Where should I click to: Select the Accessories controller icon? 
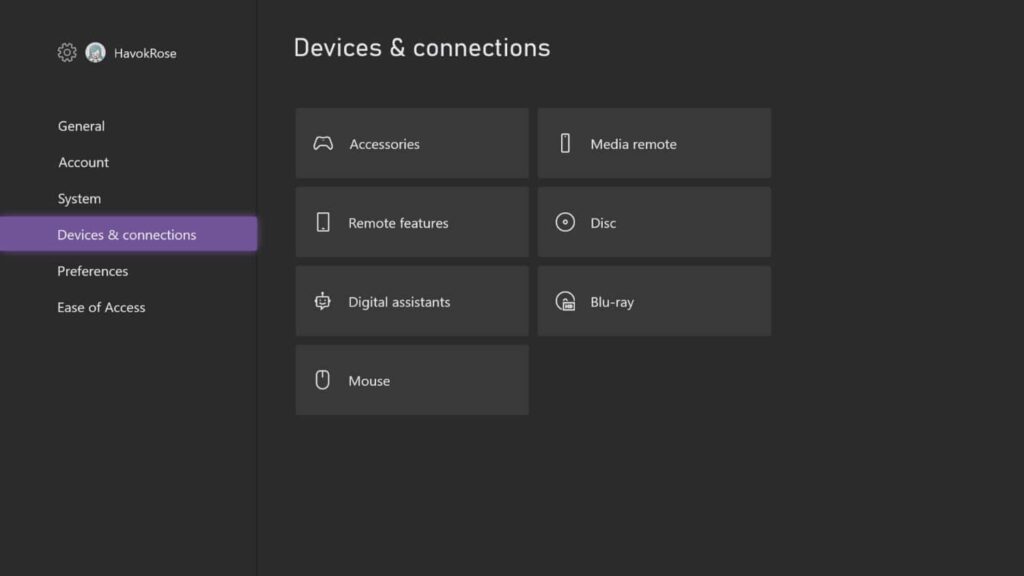[322, 143]
